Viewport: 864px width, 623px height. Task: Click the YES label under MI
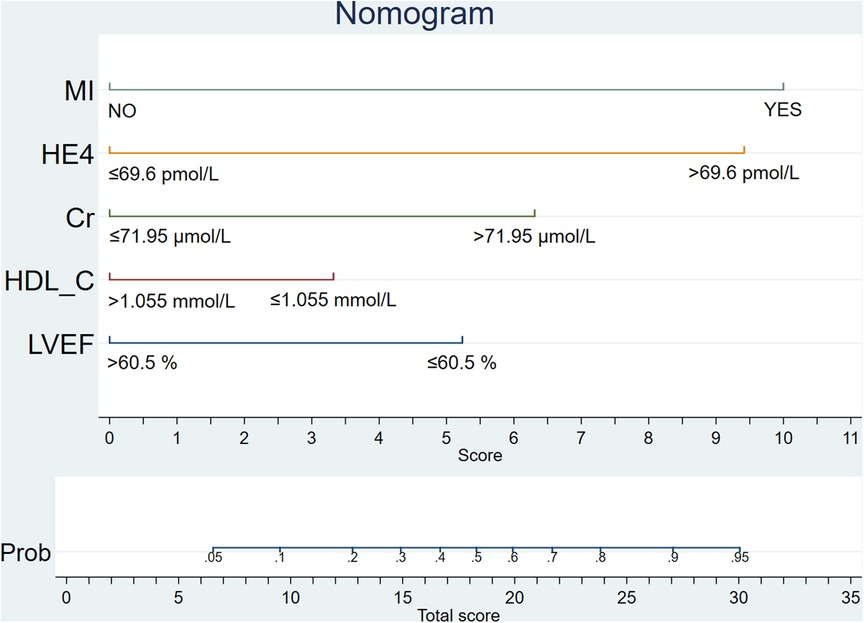coord(782,110)
